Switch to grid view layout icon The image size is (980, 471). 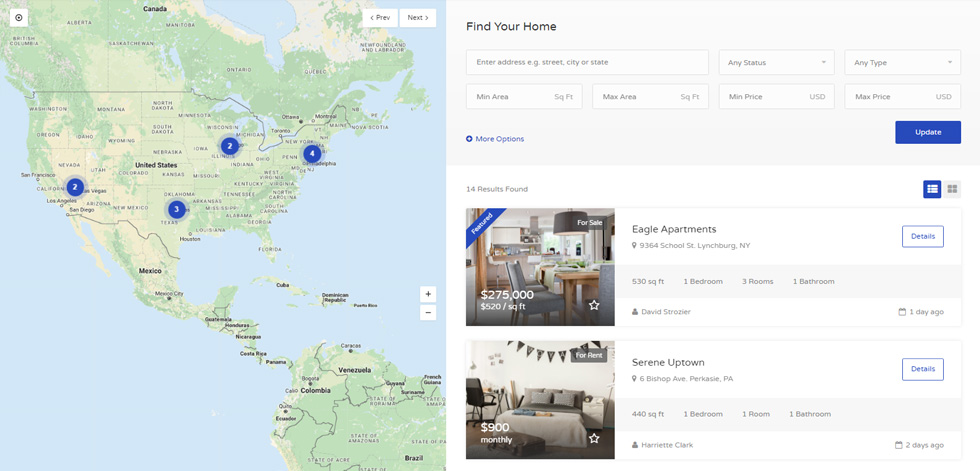[952, 189]
